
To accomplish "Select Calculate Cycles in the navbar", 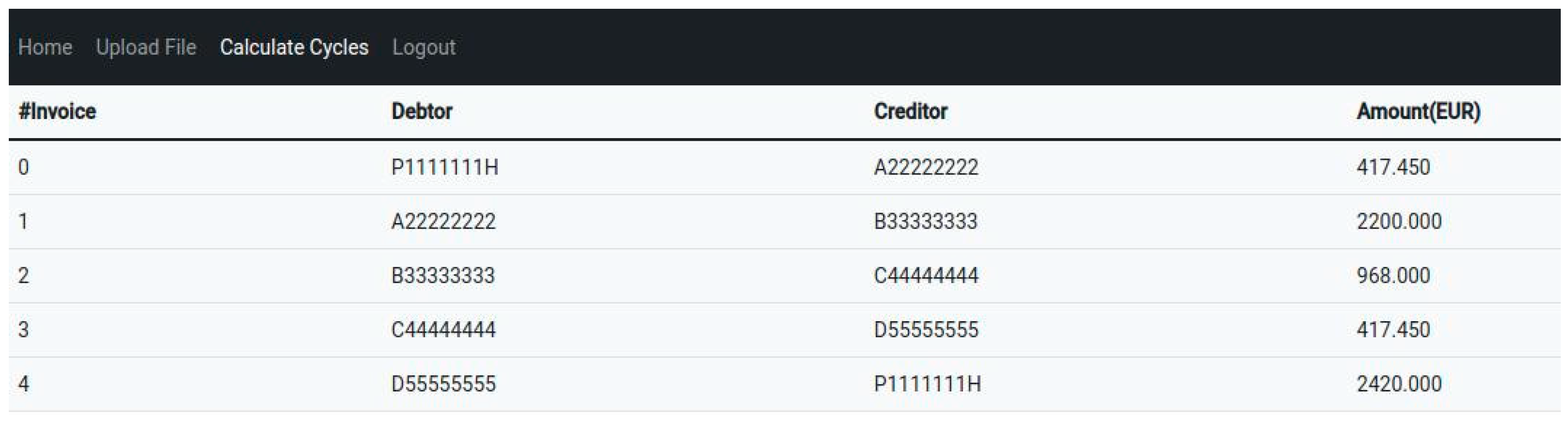I will (294, 47).
